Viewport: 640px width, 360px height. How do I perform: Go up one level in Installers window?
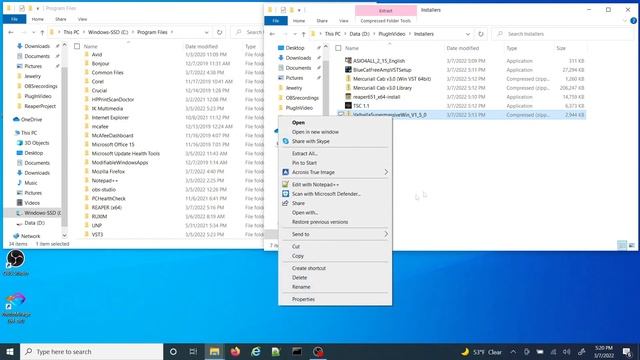click(303, 34)
